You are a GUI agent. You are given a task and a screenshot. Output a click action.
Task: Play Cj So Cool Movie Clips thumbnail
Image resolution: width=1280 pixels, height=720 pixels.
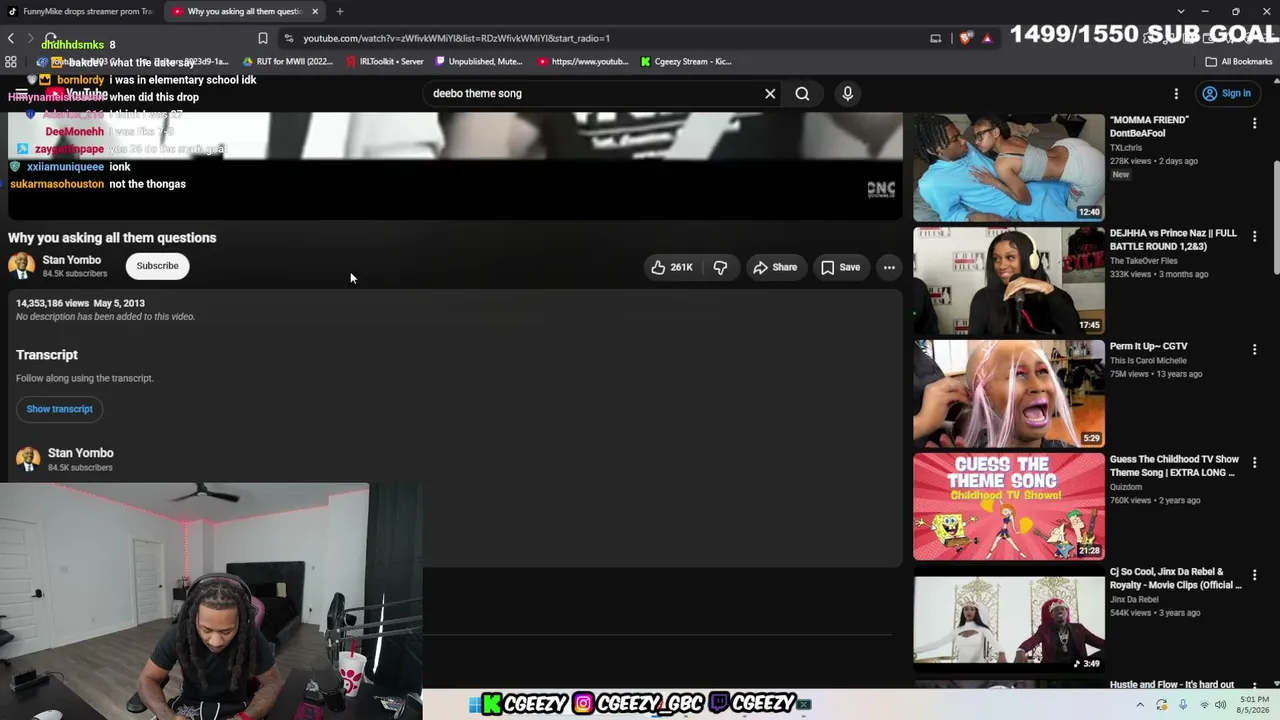[1009, 619]
